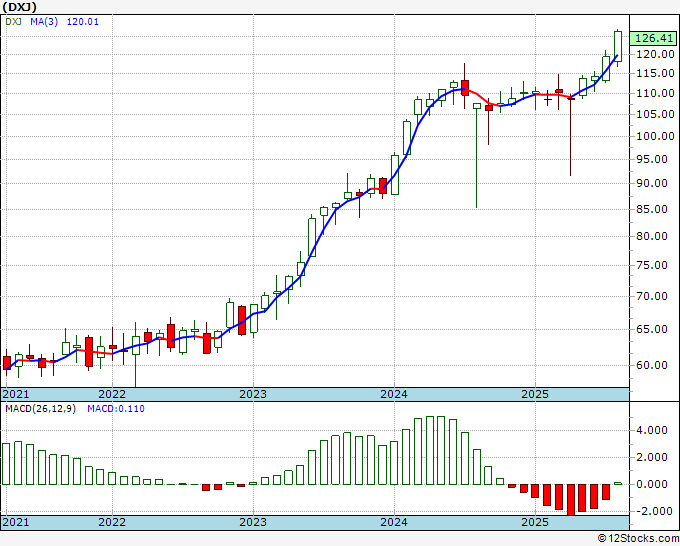Viewport: 680px width, 546px height.
Task: Click the (DXJ) chart title
Action: click(20, 7)
